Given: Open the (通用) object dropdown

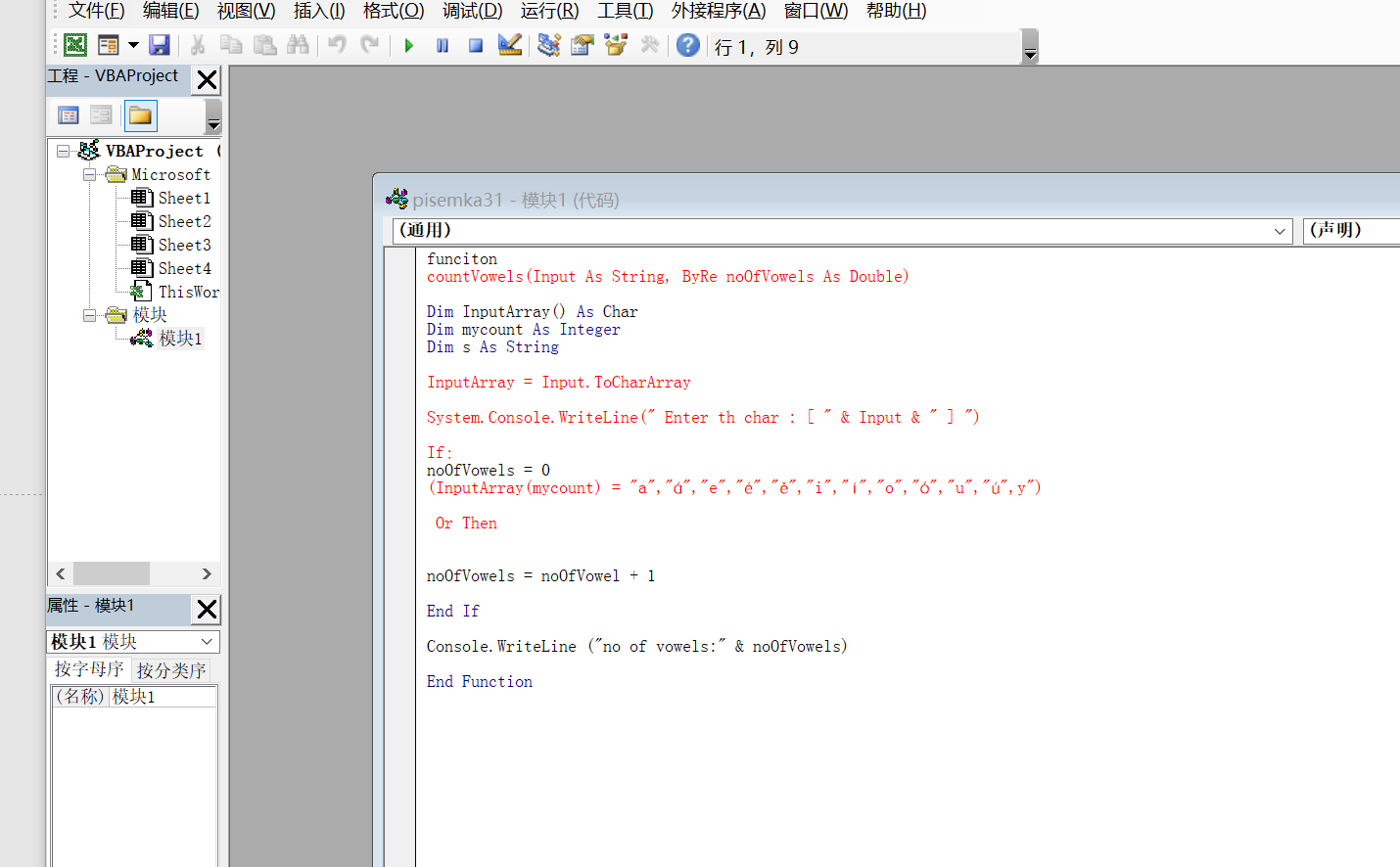Looking at the screenshot, I should point(1280,230).
